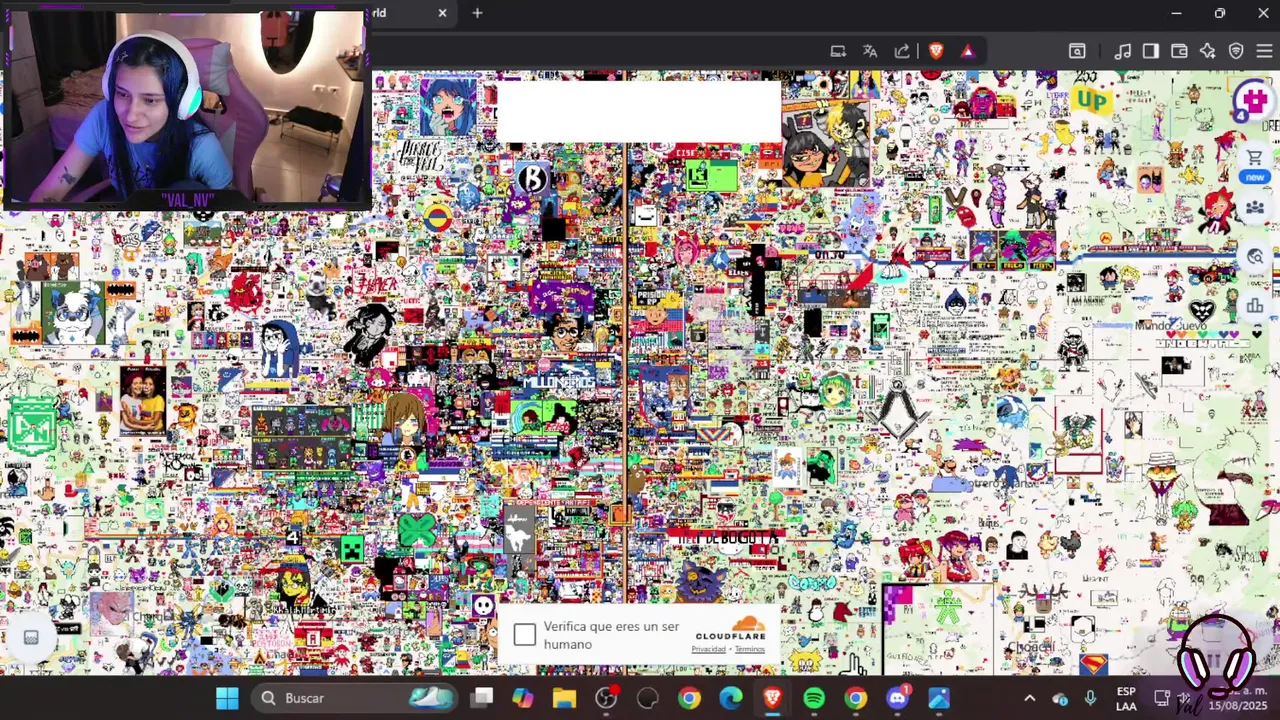Viewport: 1280px width, 720px height.
Task: Switch the ESP LAA keyboard language
Action: [x=1126, y=698]
